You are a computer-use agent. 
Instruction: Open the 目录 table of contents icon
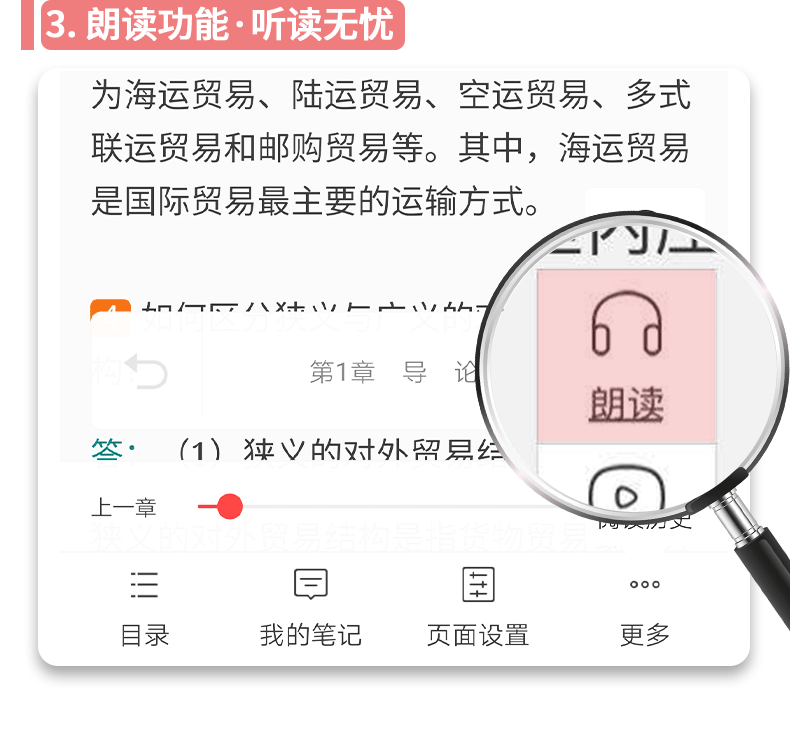(x=145, y=584)
